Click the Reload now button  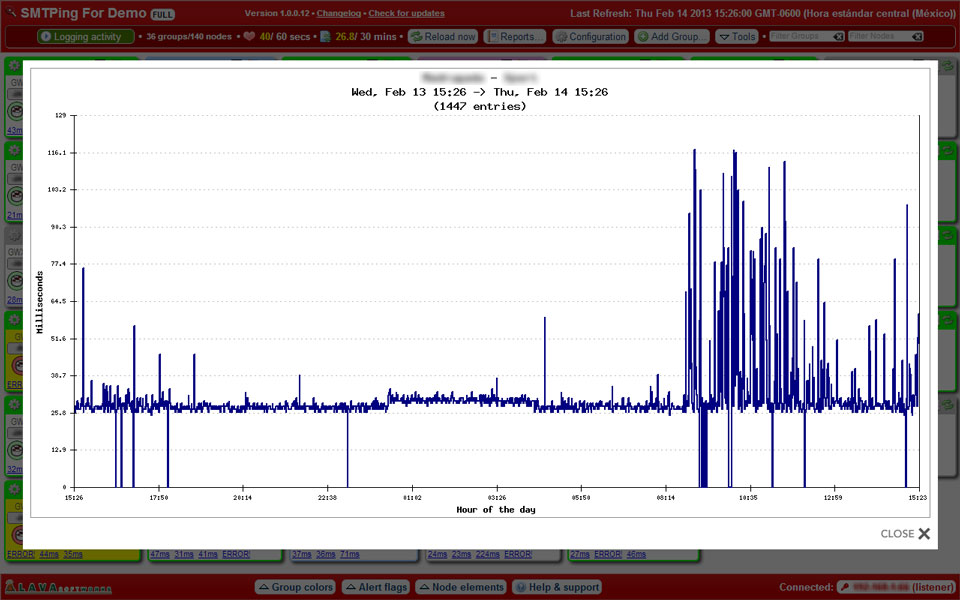click(443, 37)
